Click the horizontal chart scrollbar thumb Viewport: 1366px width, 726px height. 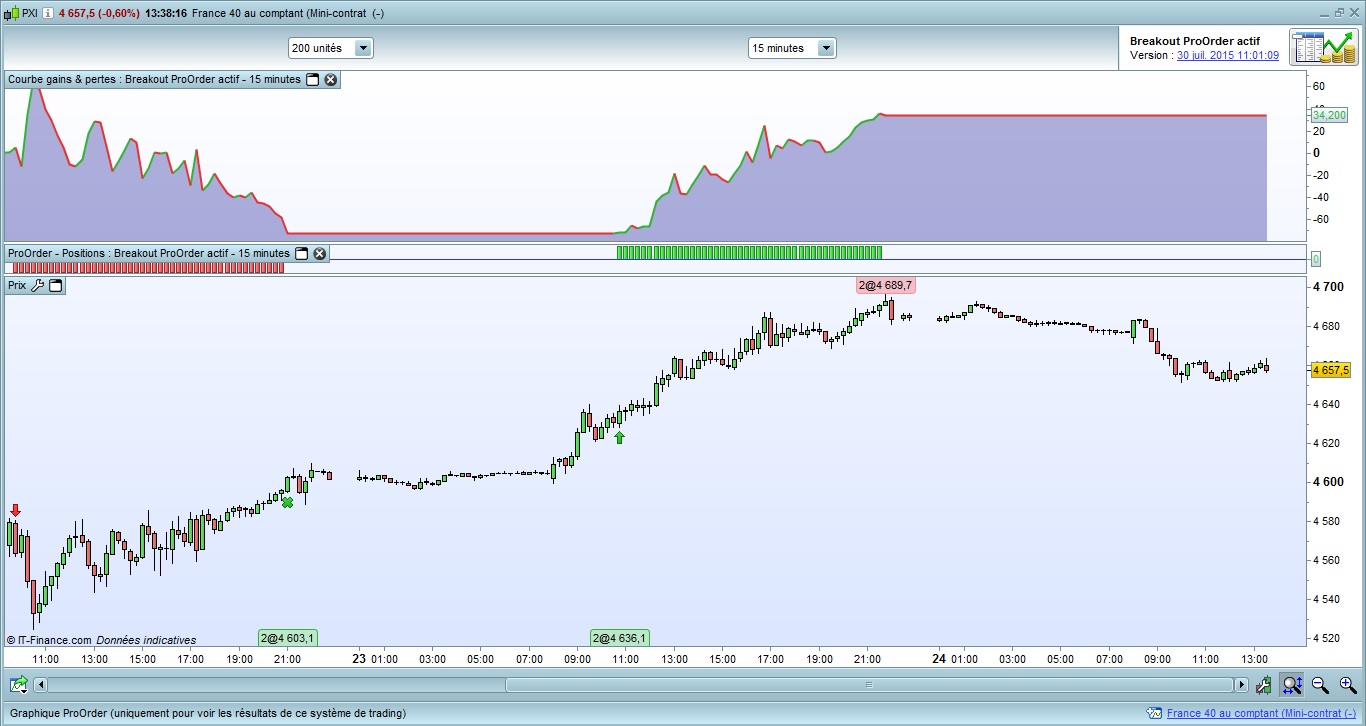pyautogui.click(x=869, y=685)
